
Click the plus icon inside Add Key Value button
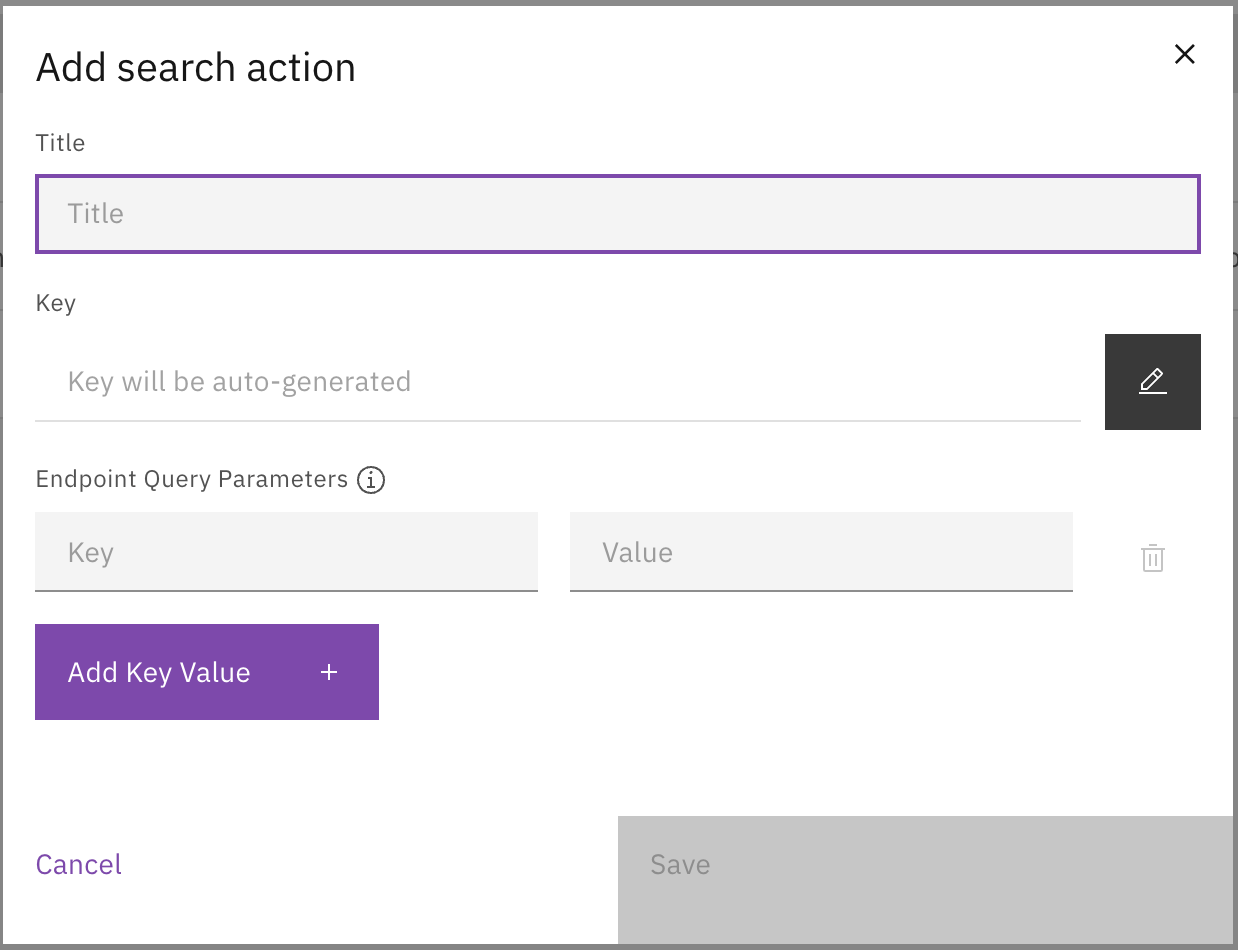pyautogui.click(x=328, y=672)
